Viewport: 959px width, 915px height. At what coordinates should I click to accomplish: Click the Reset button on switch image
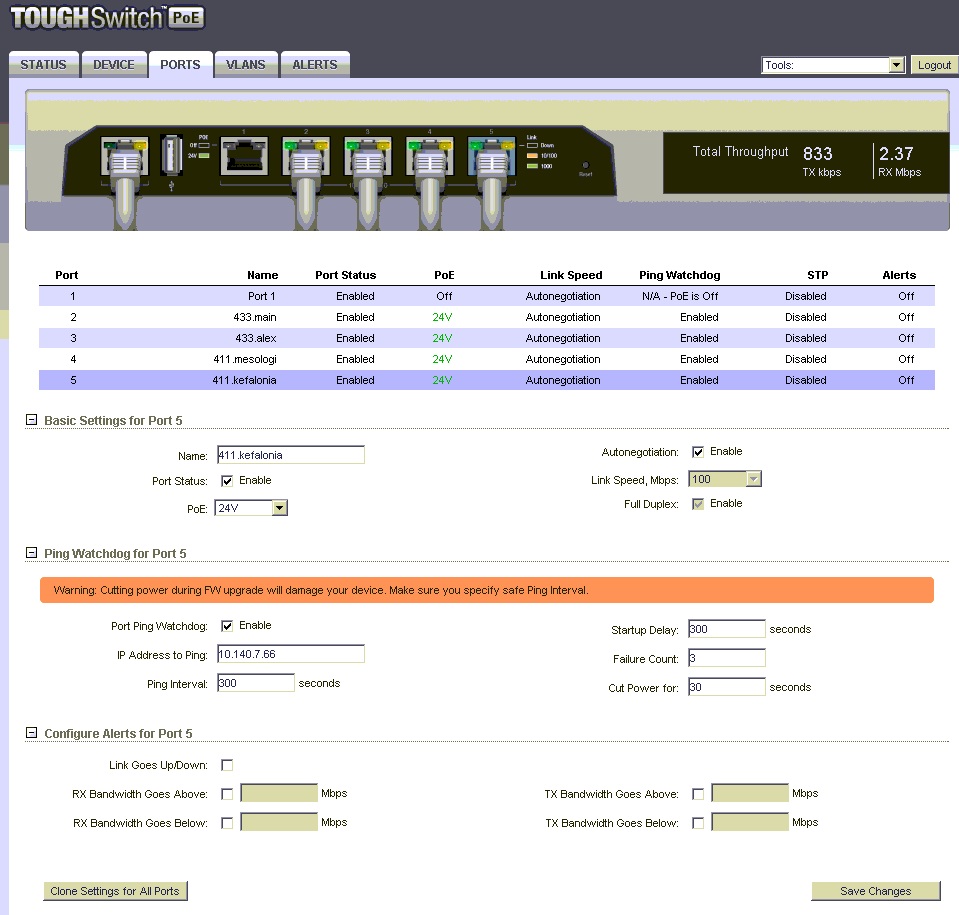(585, 165)
